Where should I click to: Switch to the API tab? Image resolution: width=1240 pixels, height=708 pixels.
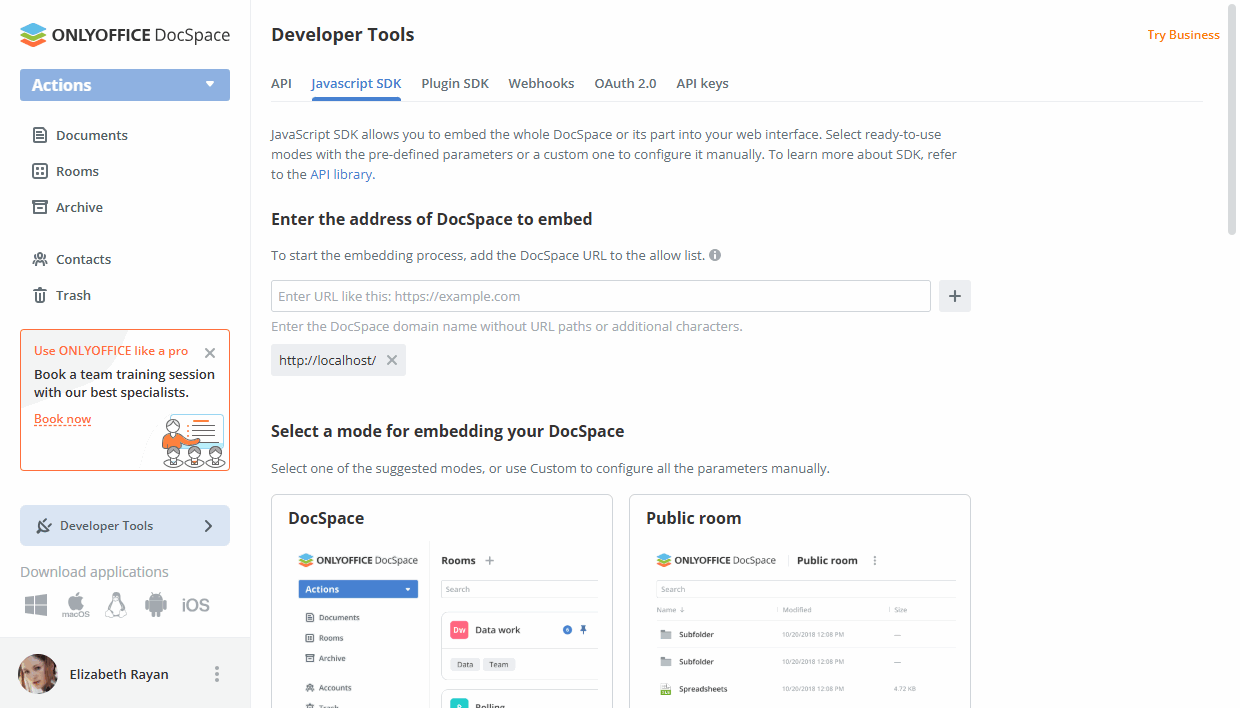coord(281,84)
